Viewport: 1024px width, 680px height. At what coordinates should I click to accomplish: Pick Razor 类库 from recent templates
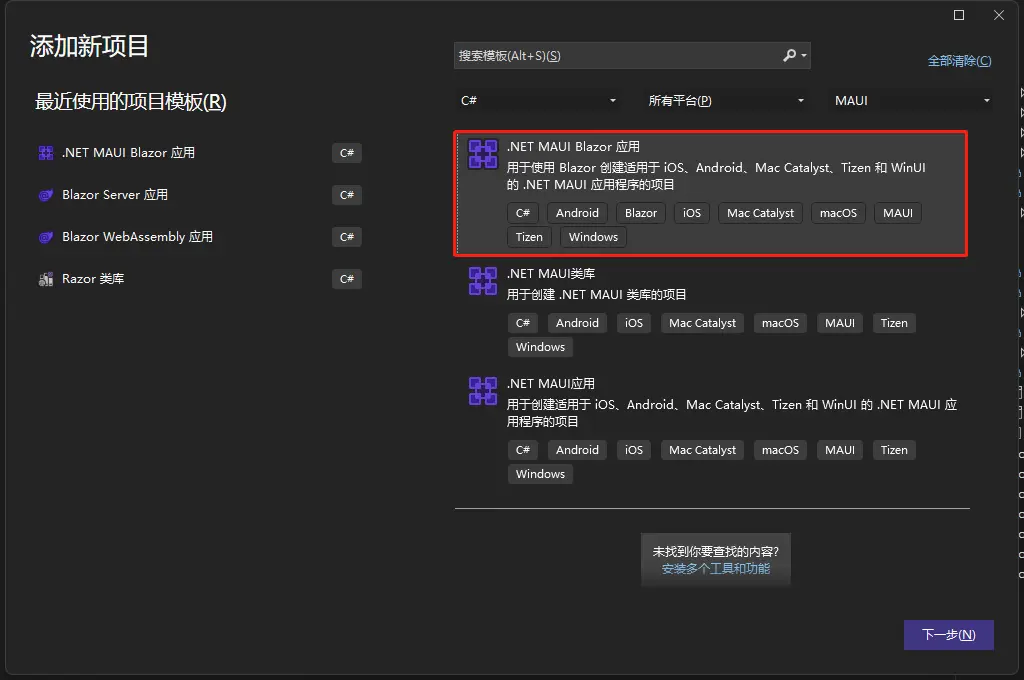93,279
